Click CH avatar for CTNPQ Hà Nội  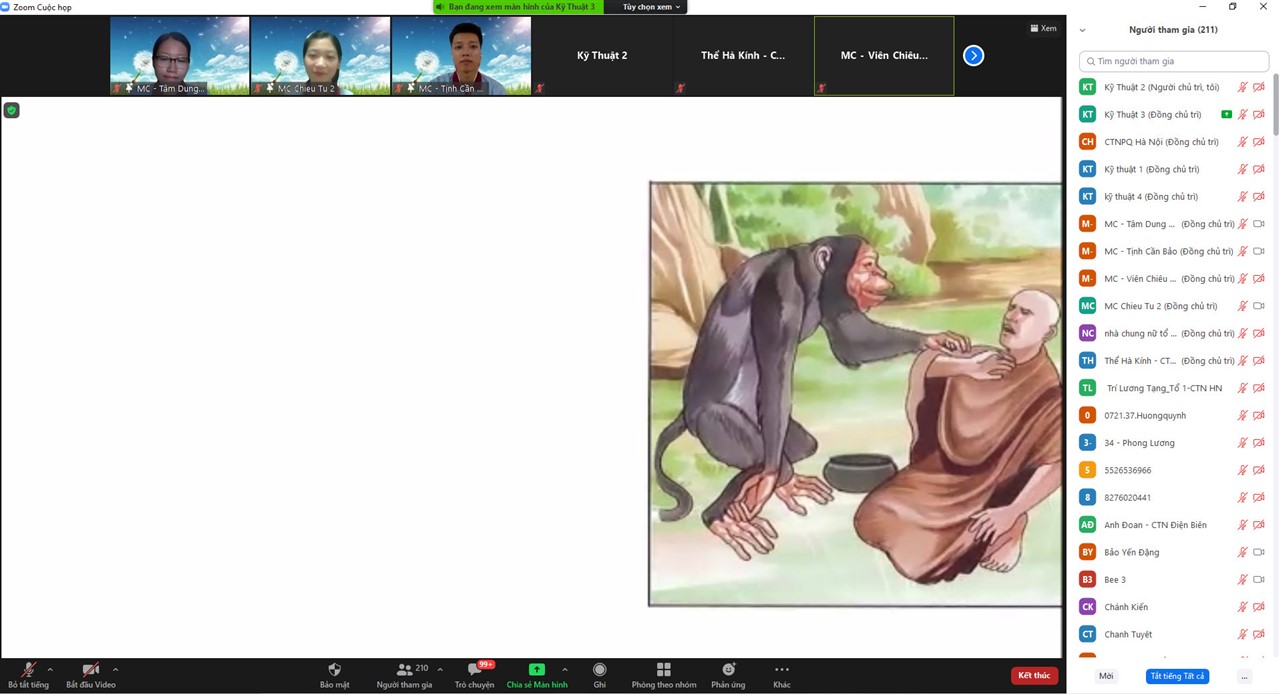point(1088,142)
